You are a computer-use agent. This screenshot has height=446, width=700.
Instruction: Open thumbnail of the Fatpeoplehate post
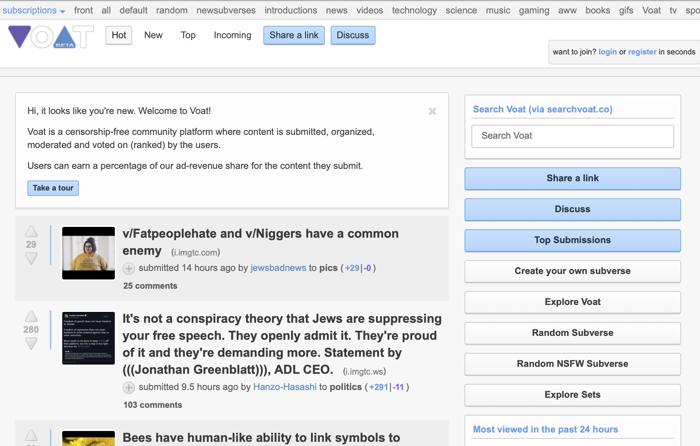(88, 253)
